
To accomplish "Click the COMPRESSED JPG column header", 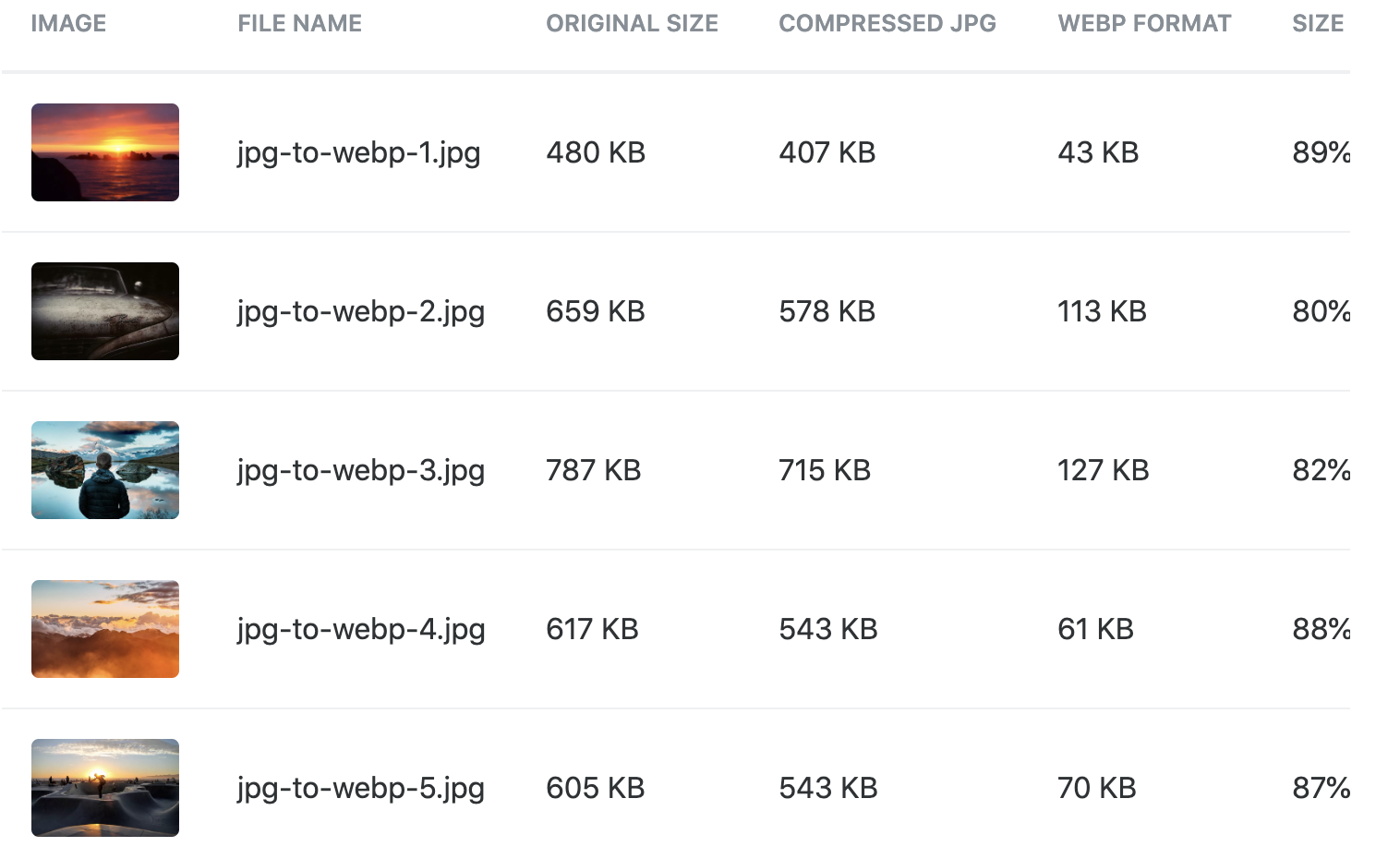I will pos(887,24).
